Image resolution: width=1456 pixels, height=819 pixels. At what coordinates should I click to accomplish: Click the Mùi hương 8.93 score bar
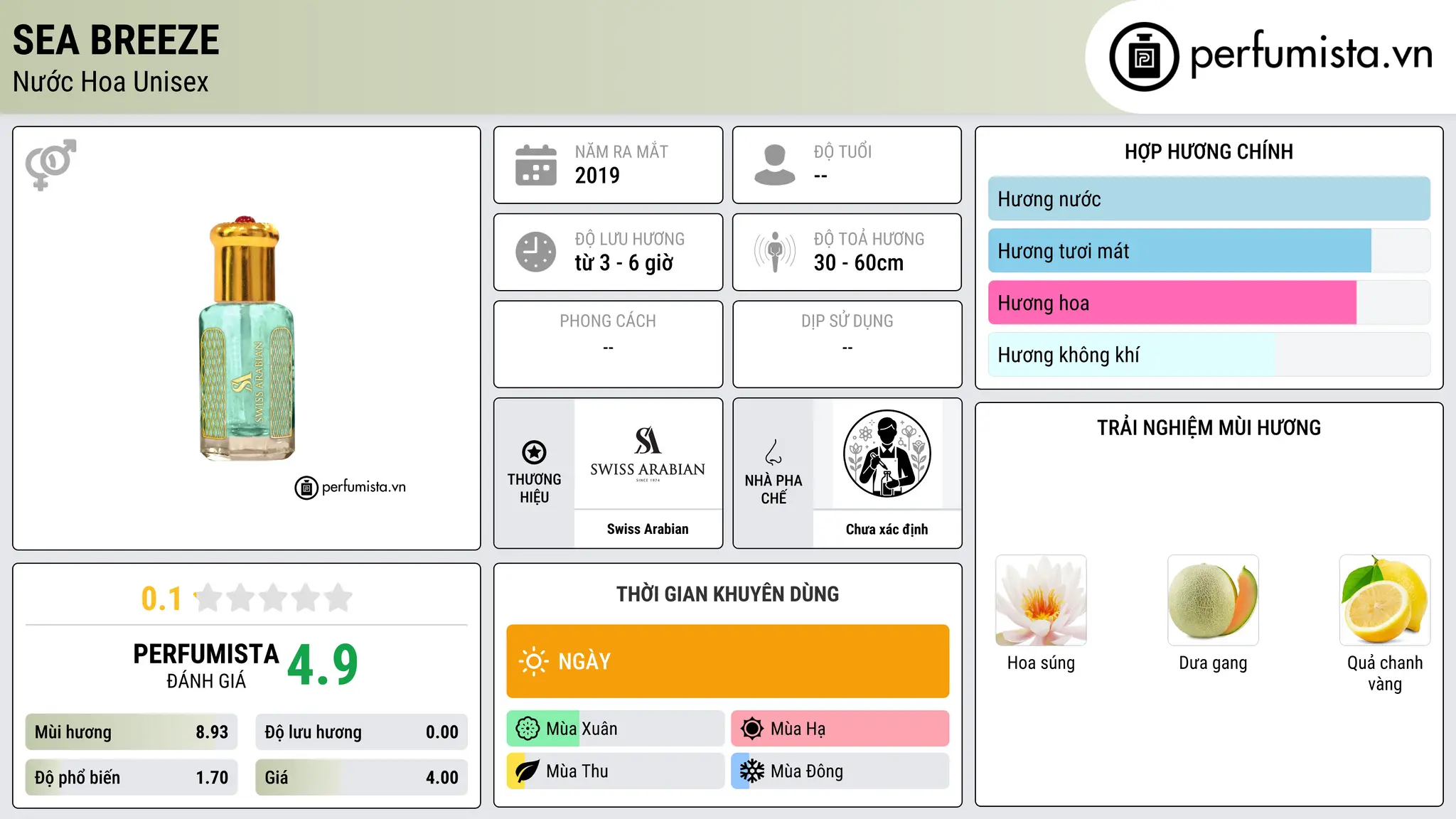(x=132, y=732)
